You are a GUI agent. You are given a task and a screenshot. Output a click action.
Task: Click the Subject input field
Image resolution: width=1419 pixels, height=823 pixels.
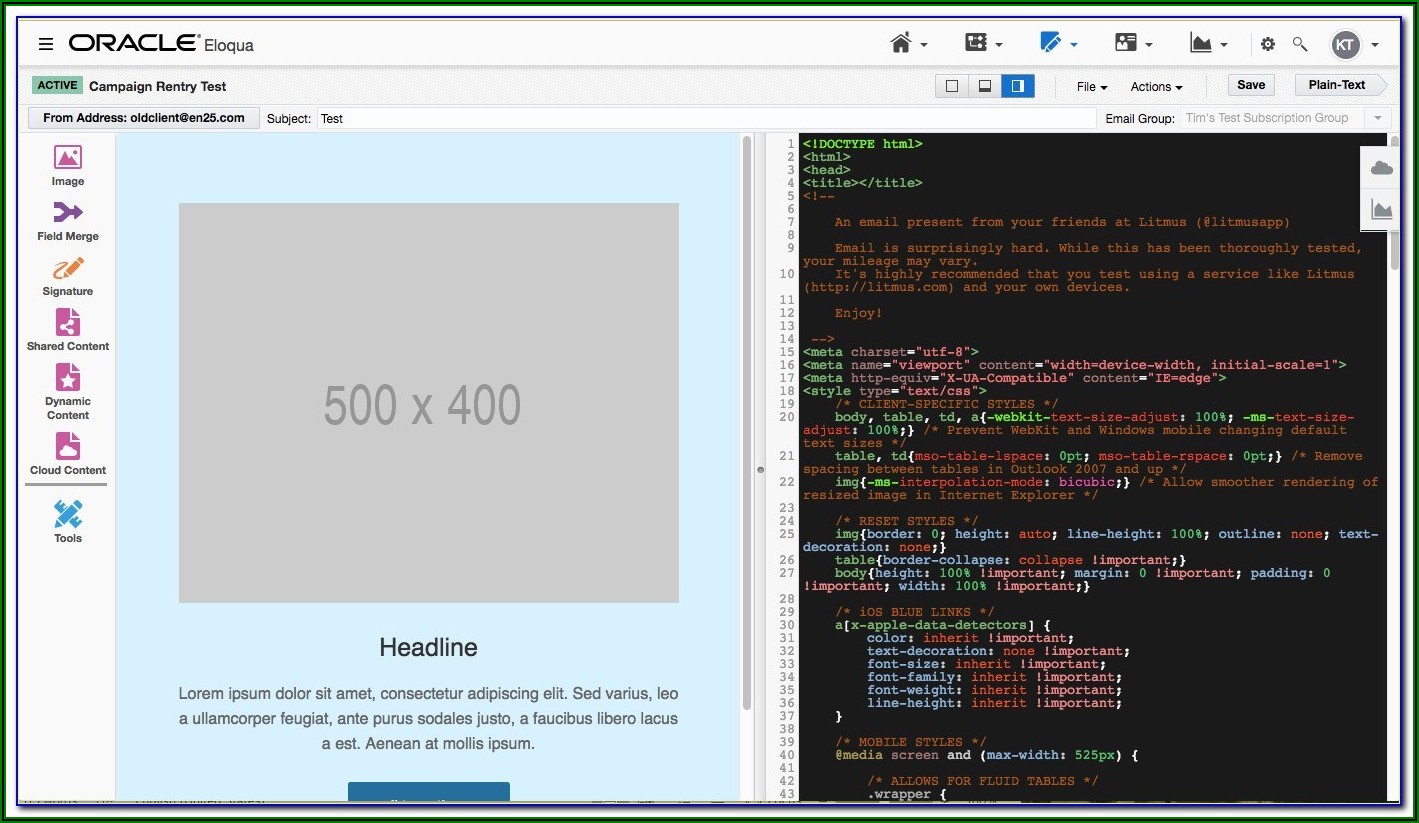(706, 118)
